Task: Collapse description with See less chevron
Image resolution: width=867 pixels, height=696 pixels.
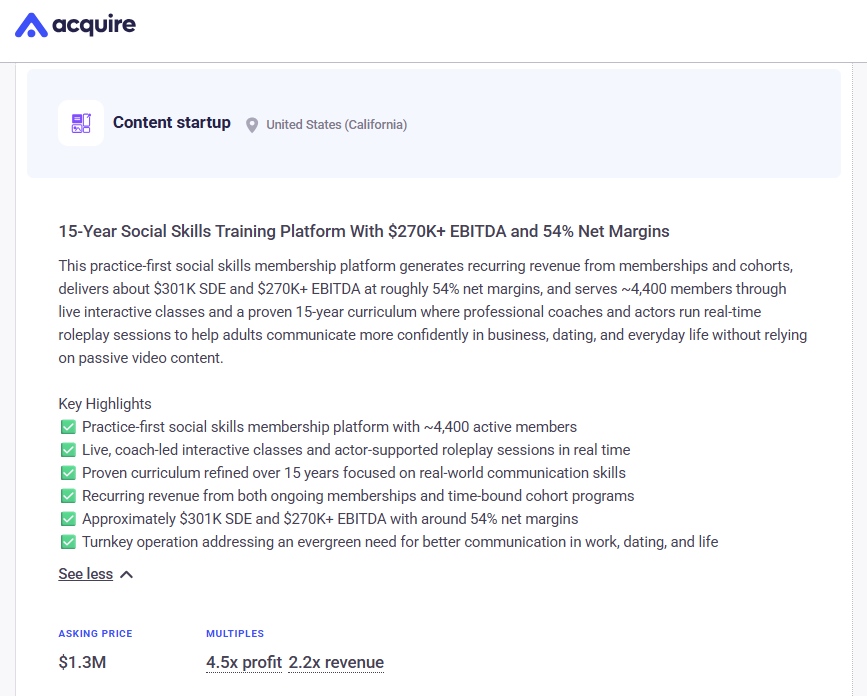Action: (x=127, y=574)
